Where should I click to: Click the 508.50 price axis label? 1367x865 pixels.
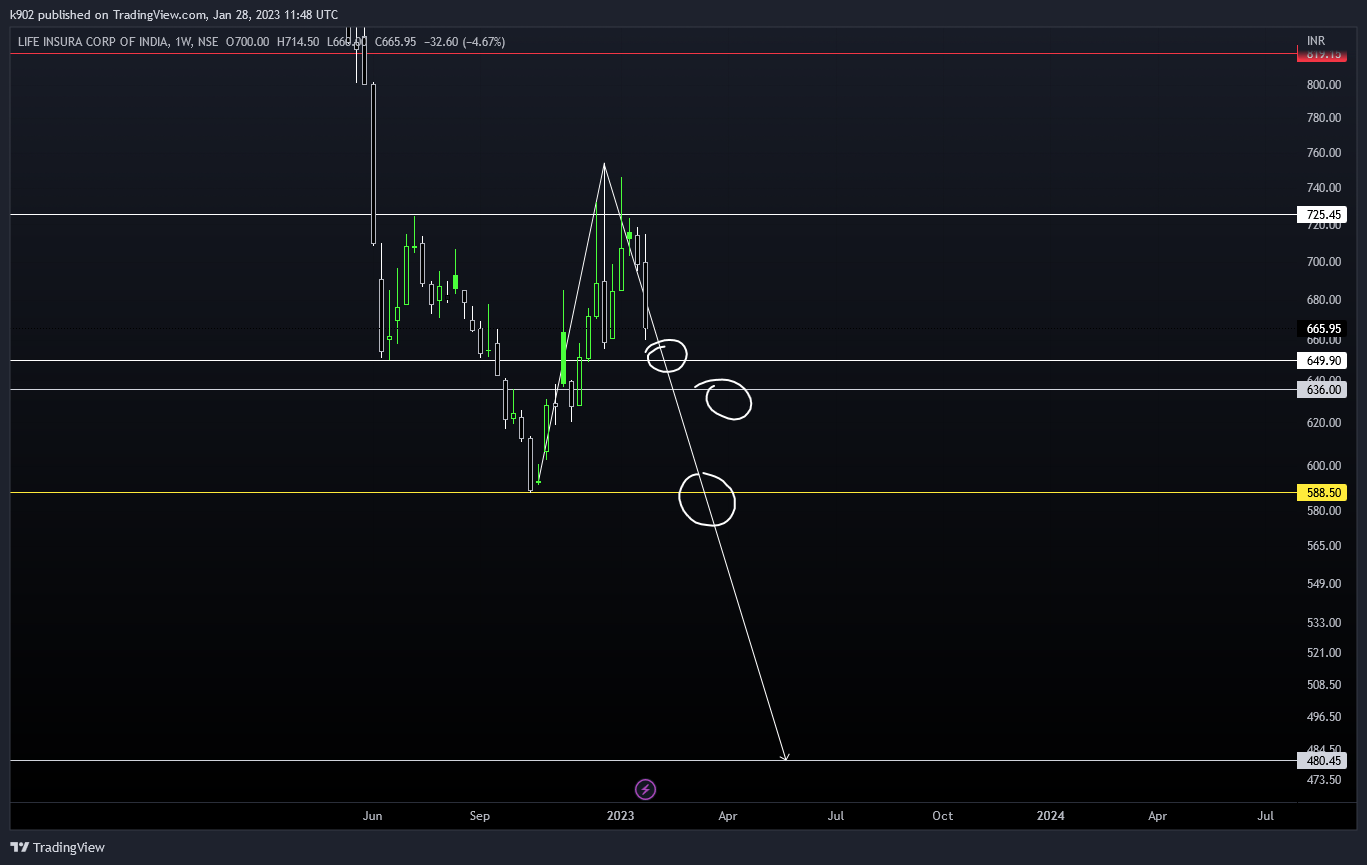(x=1323, y=685)
